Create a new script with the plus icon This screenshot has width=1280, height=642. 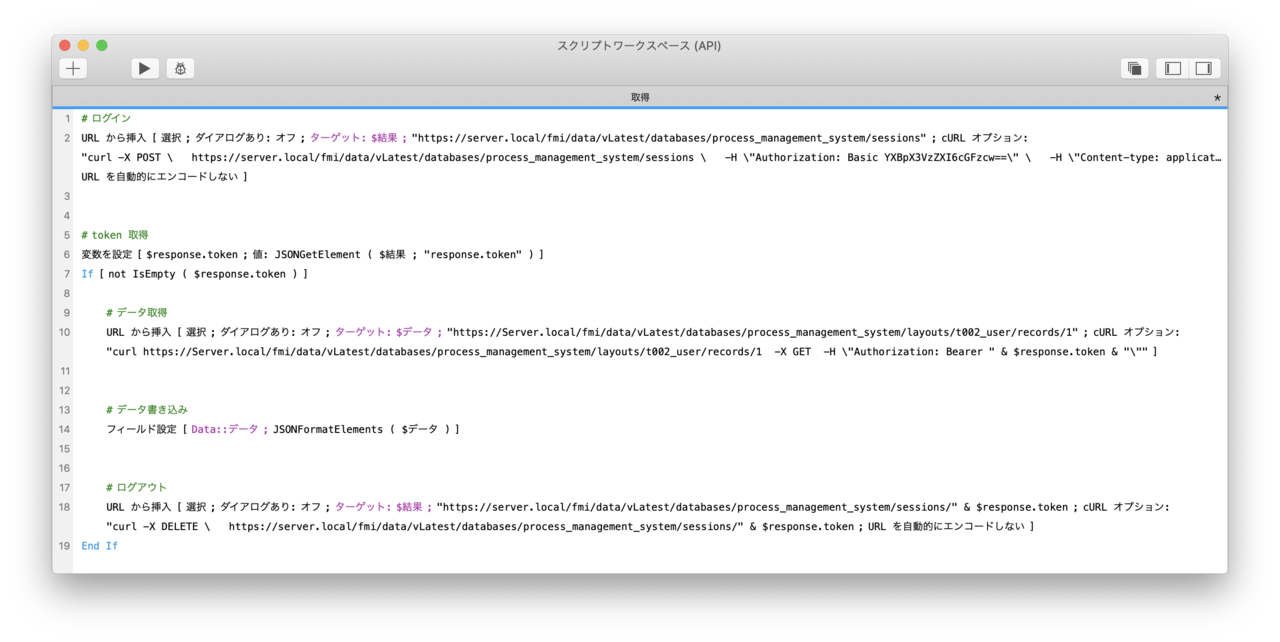72,68
